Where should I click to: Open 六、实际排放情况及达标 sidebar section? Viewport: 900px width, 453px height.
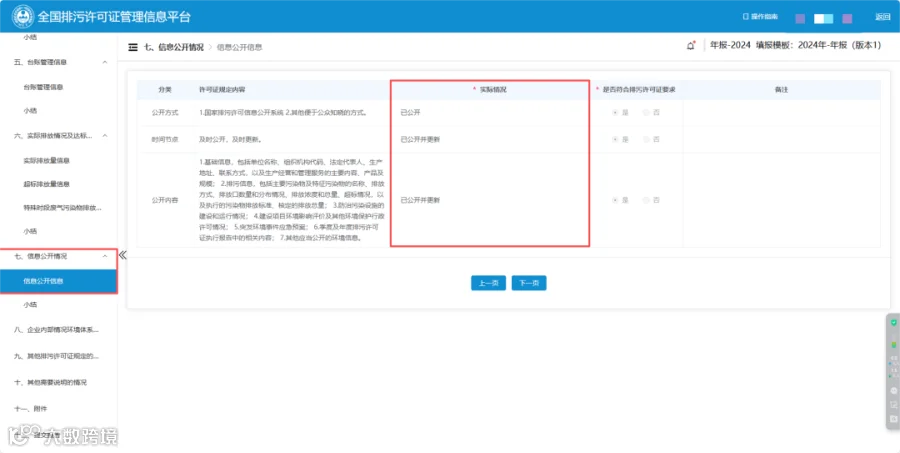click(x=52, y=136)
